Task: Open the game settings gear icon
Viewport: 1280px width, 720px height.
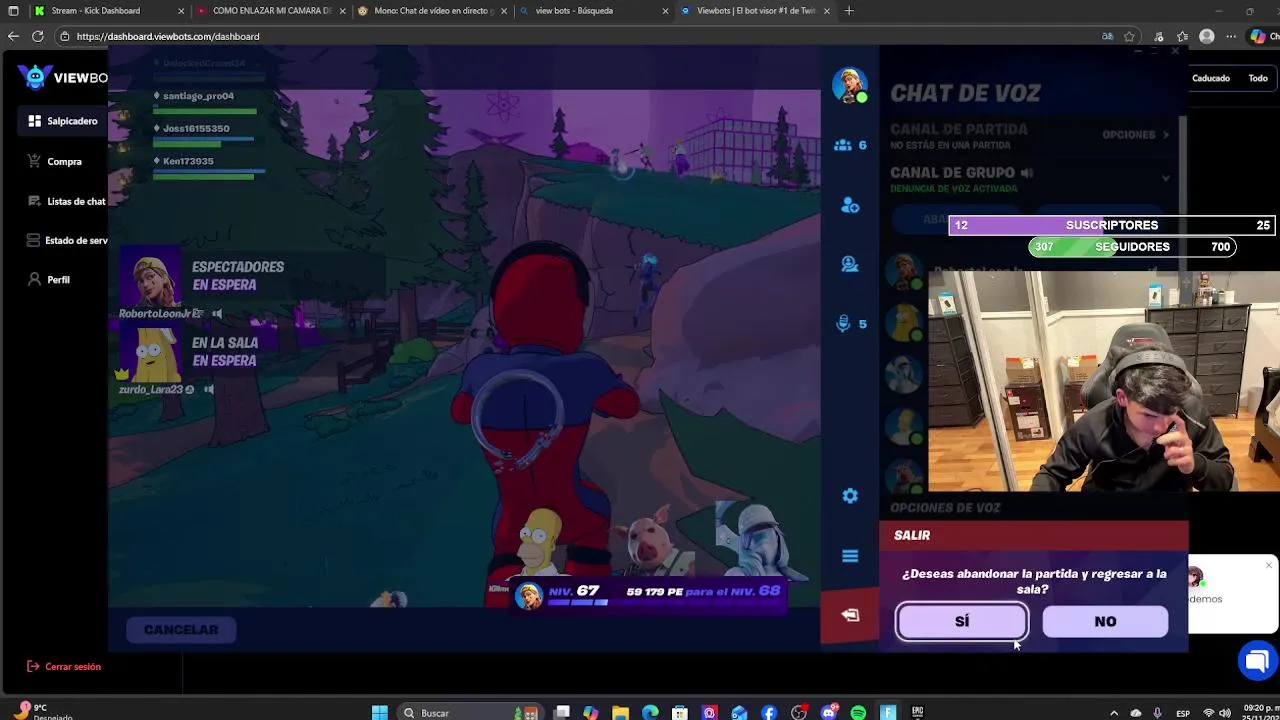Action: coord(850,496)
